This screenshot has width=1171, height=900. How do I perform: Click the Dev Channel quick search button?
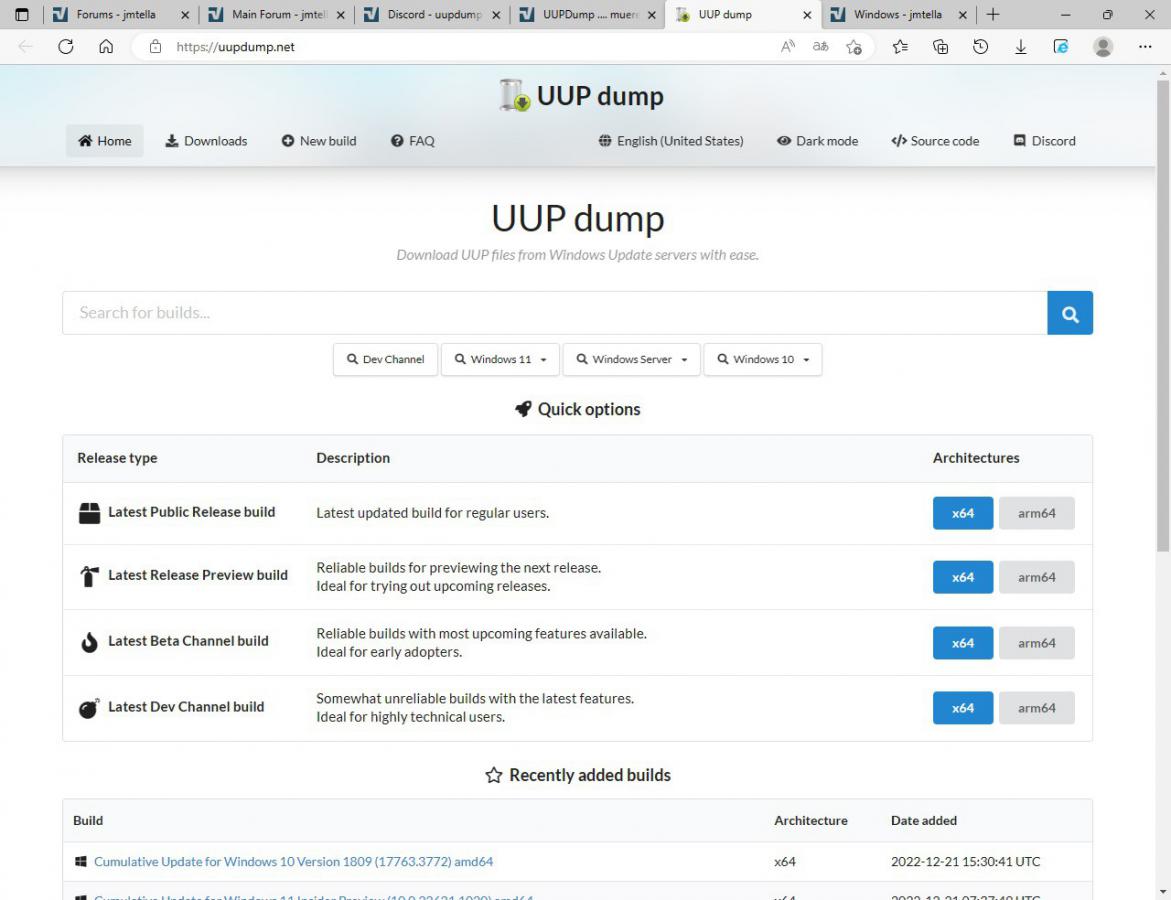tap(385, 359)
